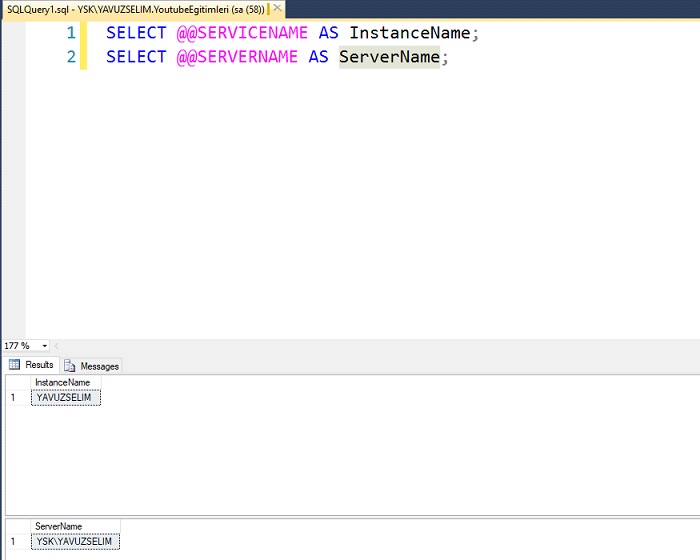
Task: Click the pin marker on the document tab
Action: 268,9
